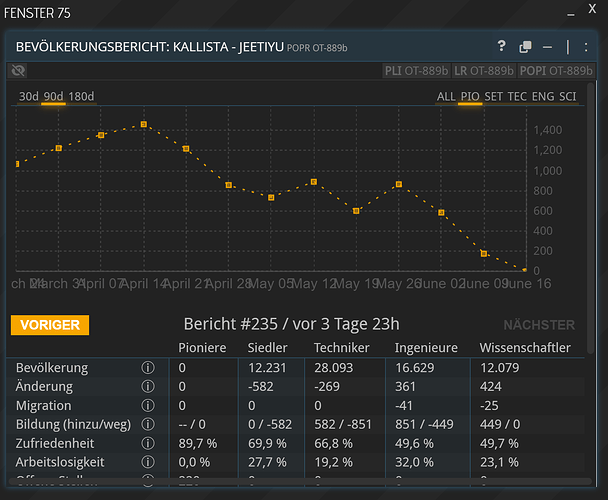Select the ENG chart filter
This screenshot has width=608, height=500.
pos(542,96)
